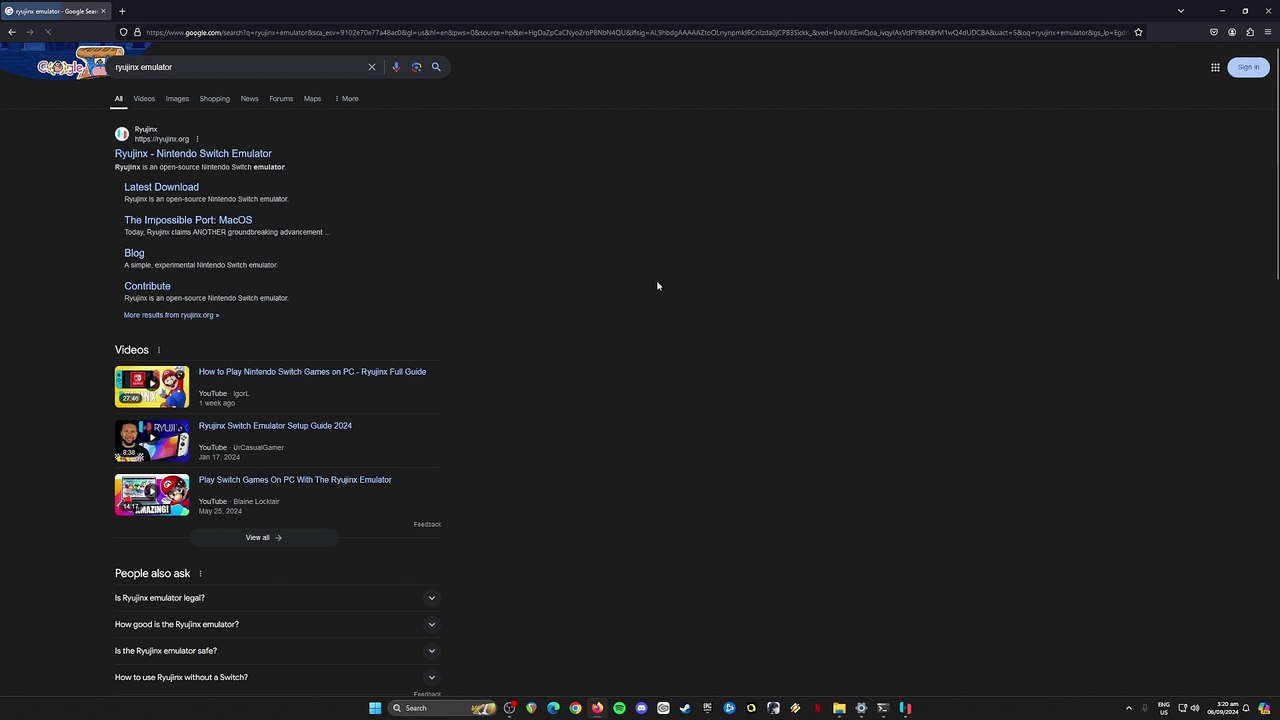
Task: Click the browser address bar URL
Action: [636, 32]
